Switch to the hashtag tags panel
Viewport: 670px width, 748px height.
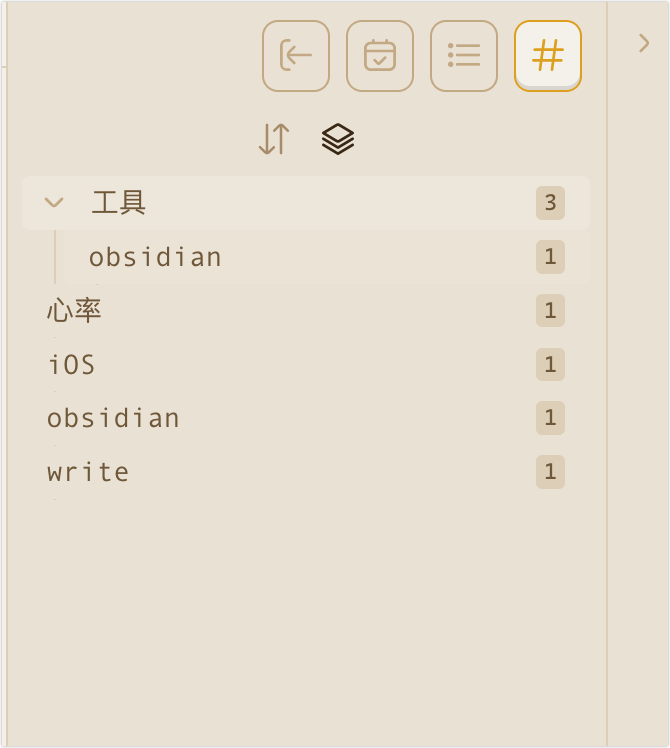548,56
